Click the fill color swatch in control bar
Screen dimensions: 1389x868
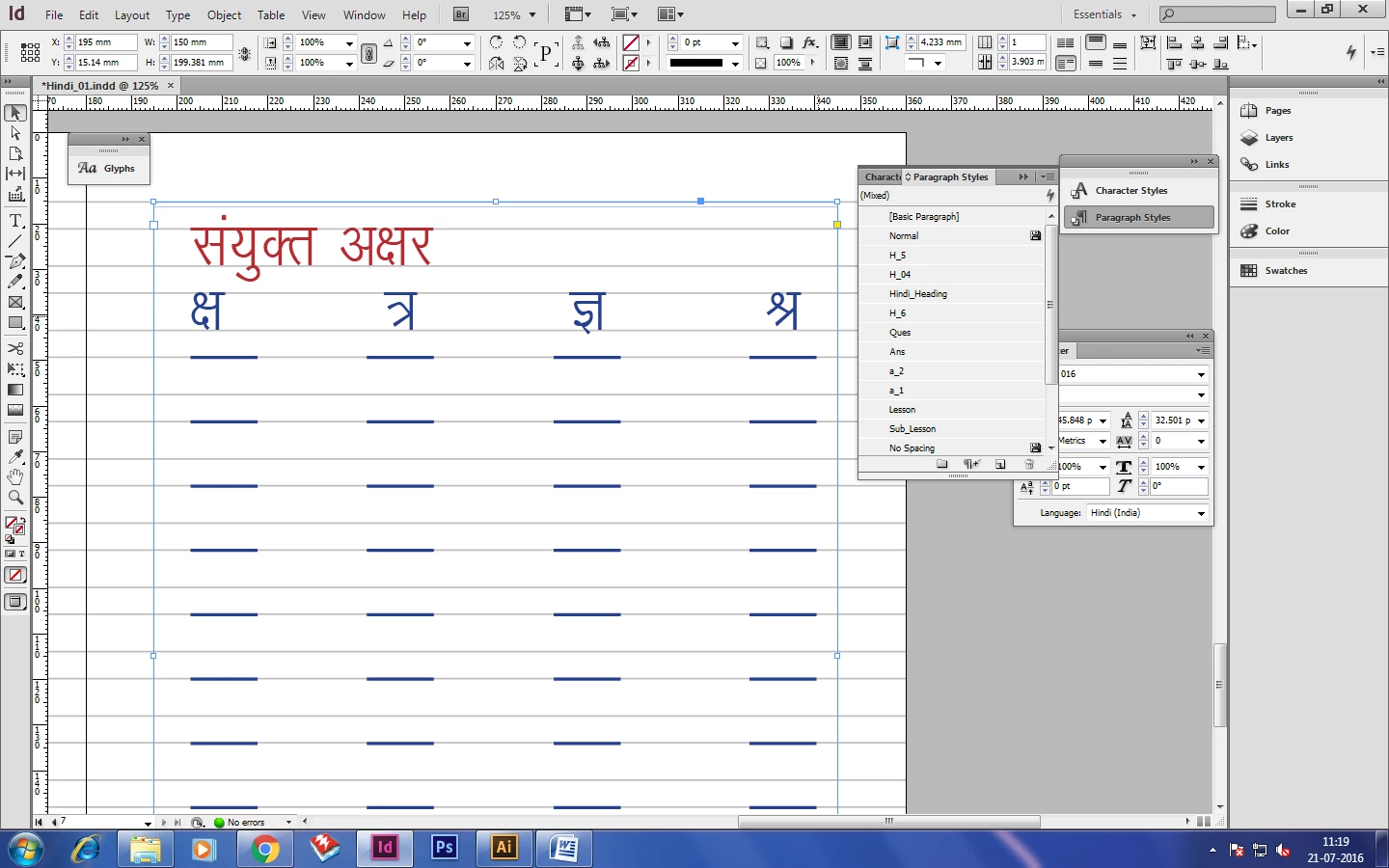point(631,42)
